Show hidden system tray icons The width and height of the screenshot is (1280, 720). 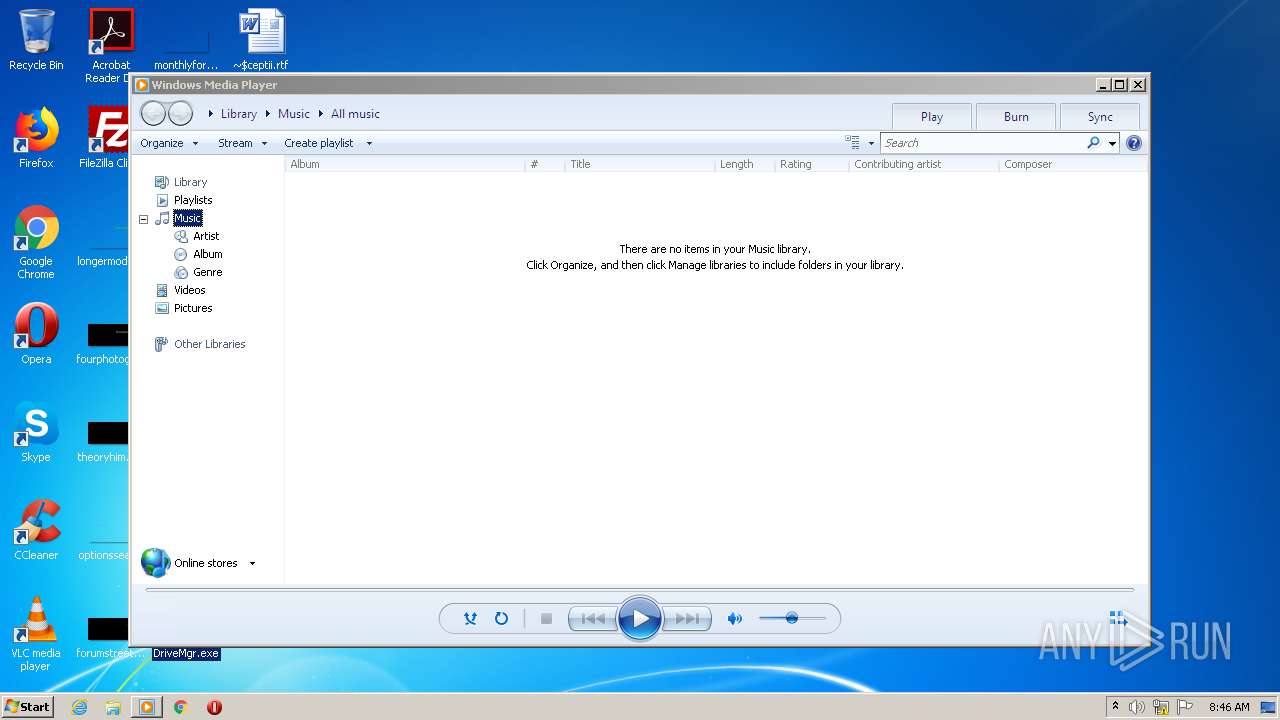coord(1115,706)
